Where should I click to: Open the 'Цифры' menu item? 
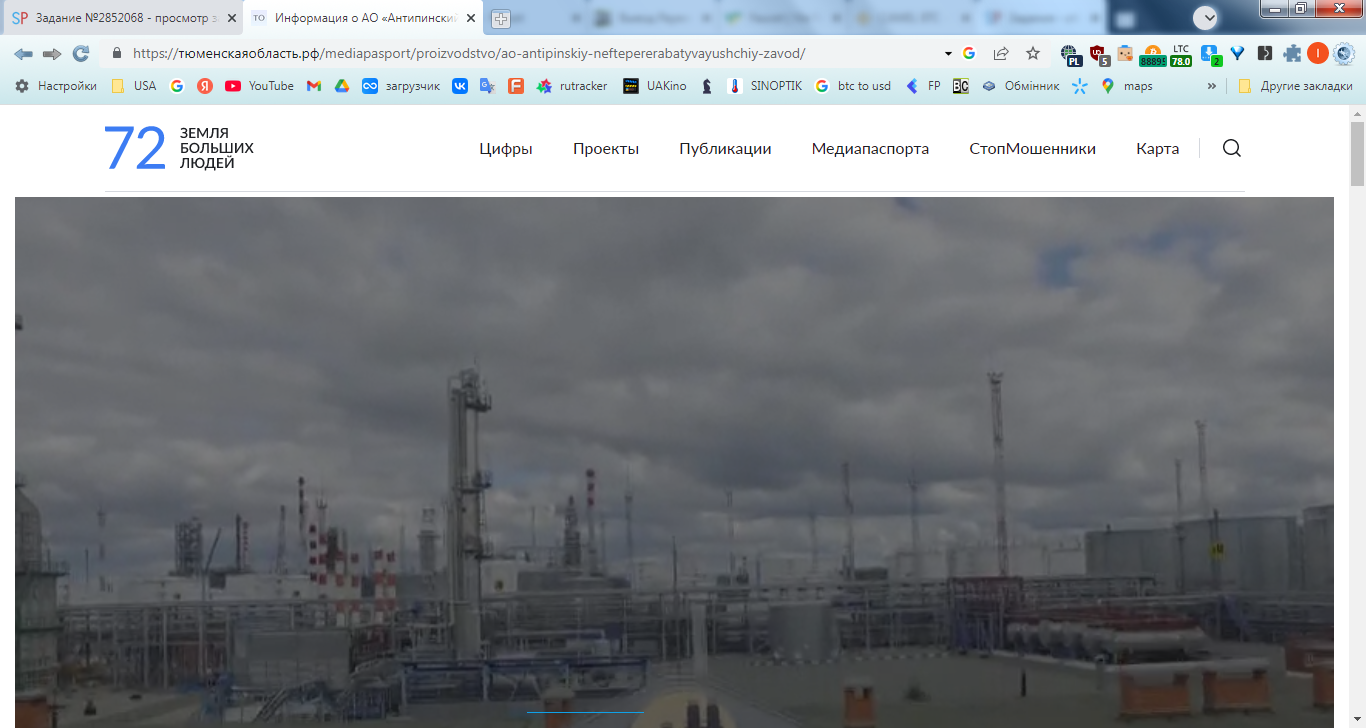(506, 149)
